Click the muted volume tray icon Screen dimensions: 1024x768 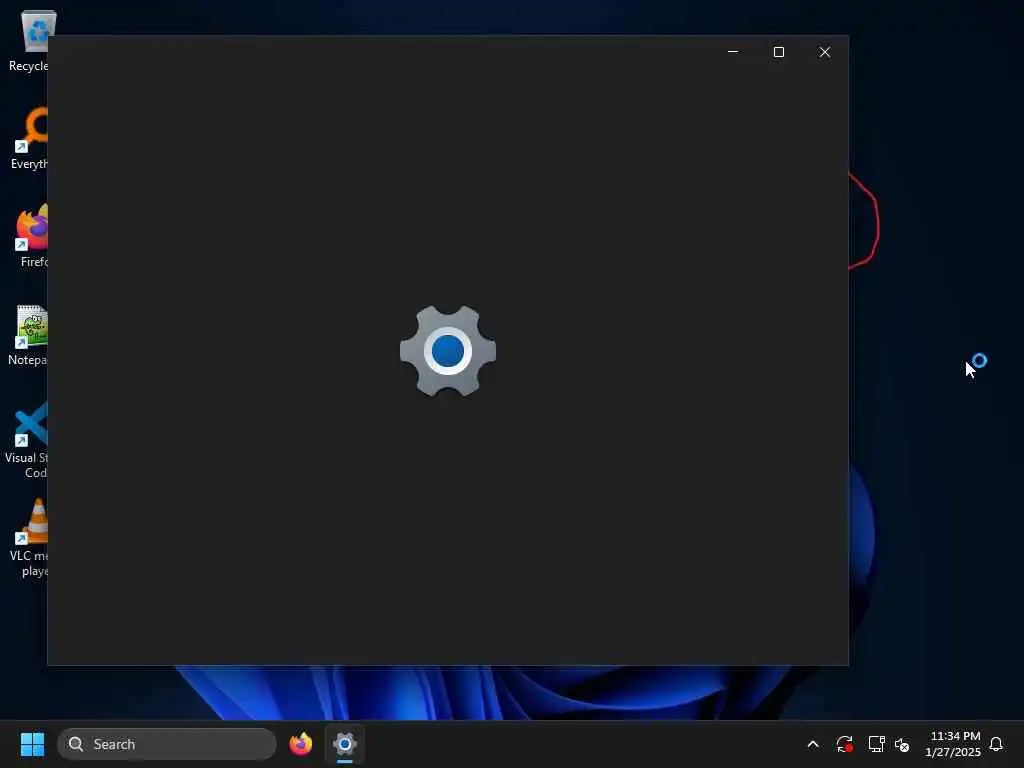902,744
